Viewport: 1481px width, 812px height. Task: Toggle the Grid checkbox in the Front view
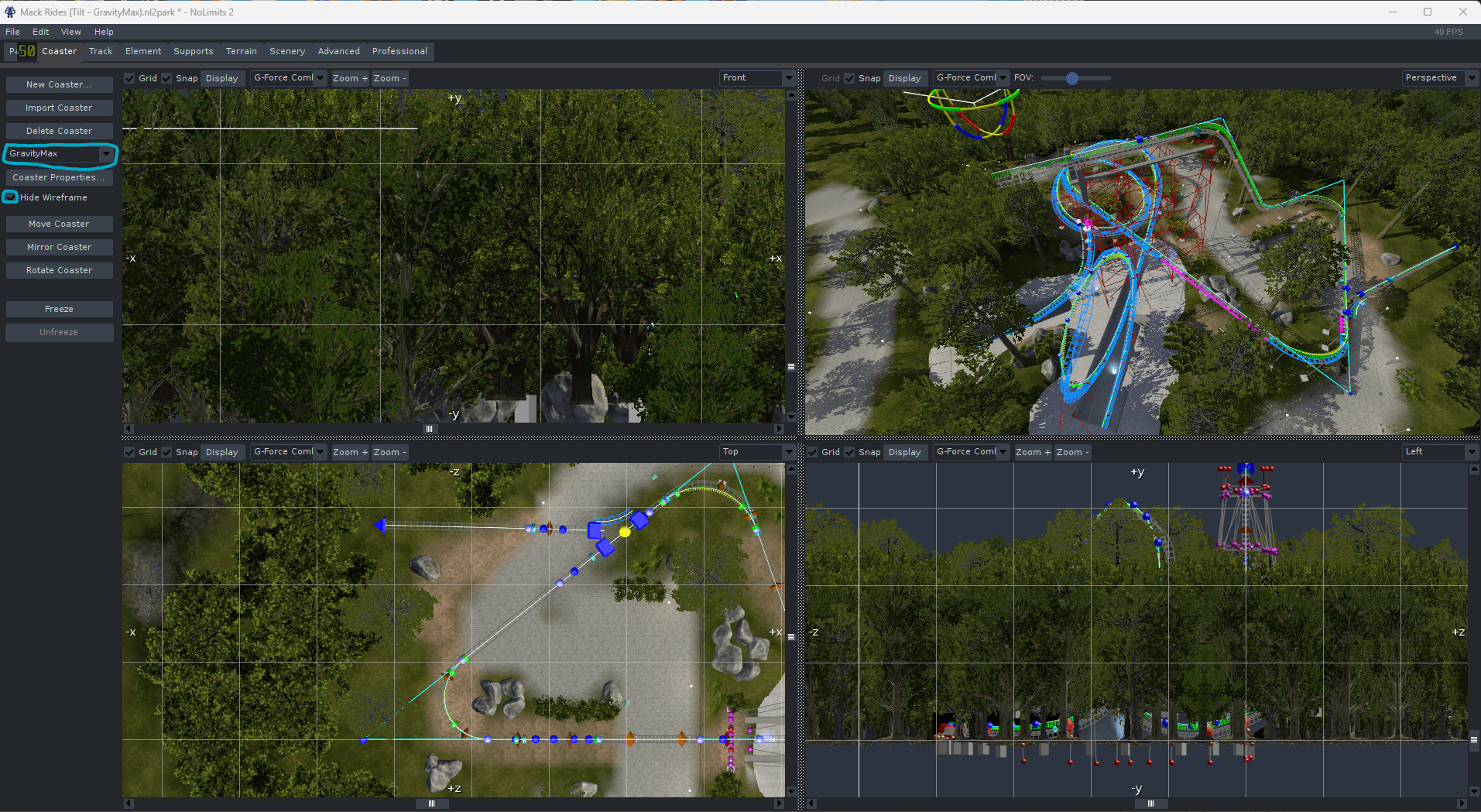click(130, 78)
